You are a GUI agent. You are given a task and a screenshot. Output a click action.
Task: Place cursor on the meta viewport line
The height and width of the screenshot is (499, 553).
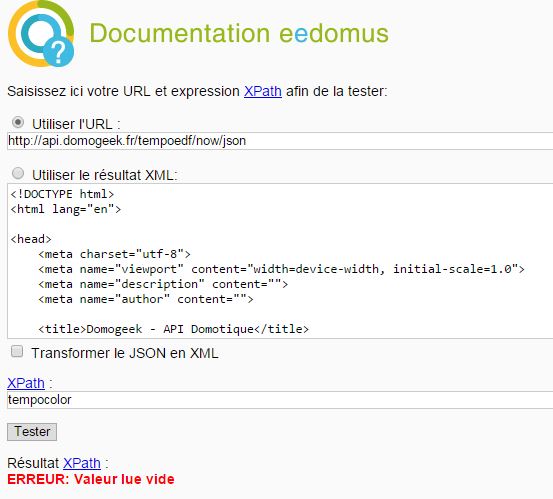(x=281, y=269)
